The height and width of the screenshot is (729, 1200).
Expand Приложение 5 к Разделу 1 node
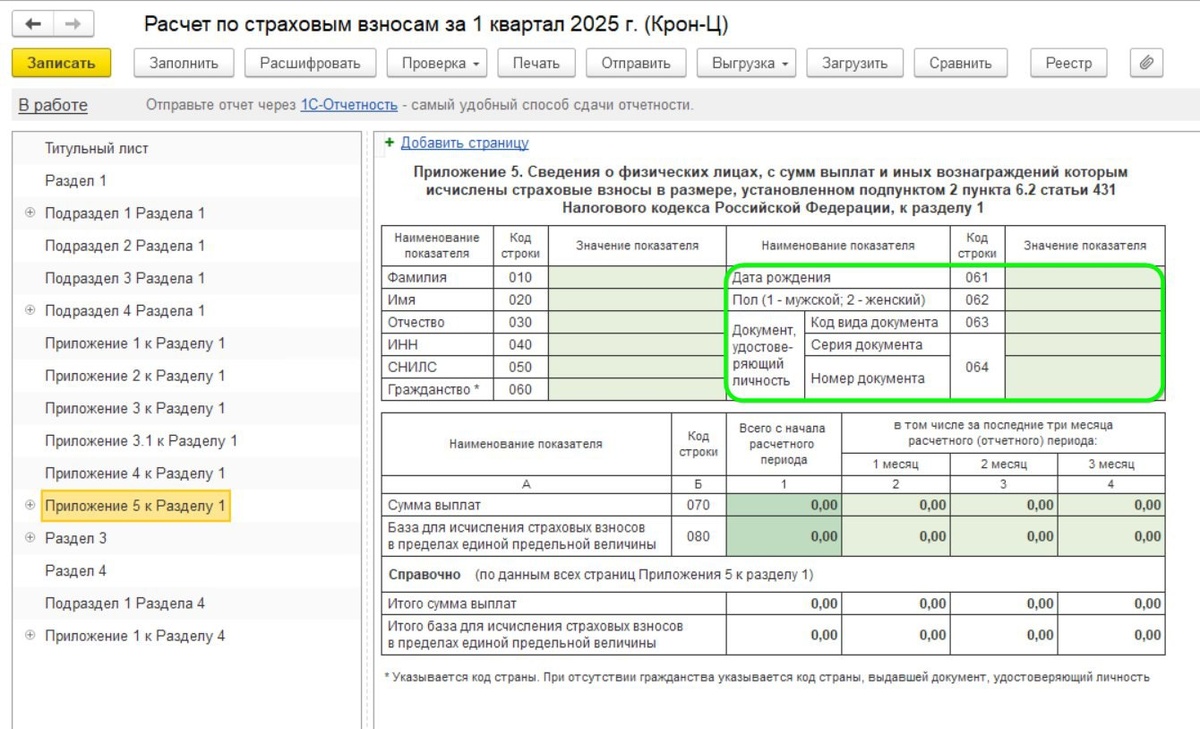coord(29,506)
